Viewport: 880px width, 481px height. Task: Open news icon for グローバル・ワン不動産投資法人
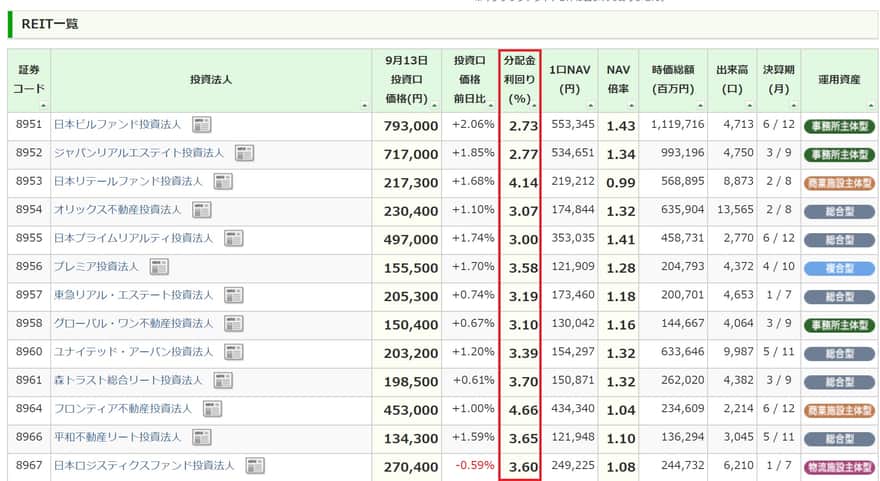233,323
